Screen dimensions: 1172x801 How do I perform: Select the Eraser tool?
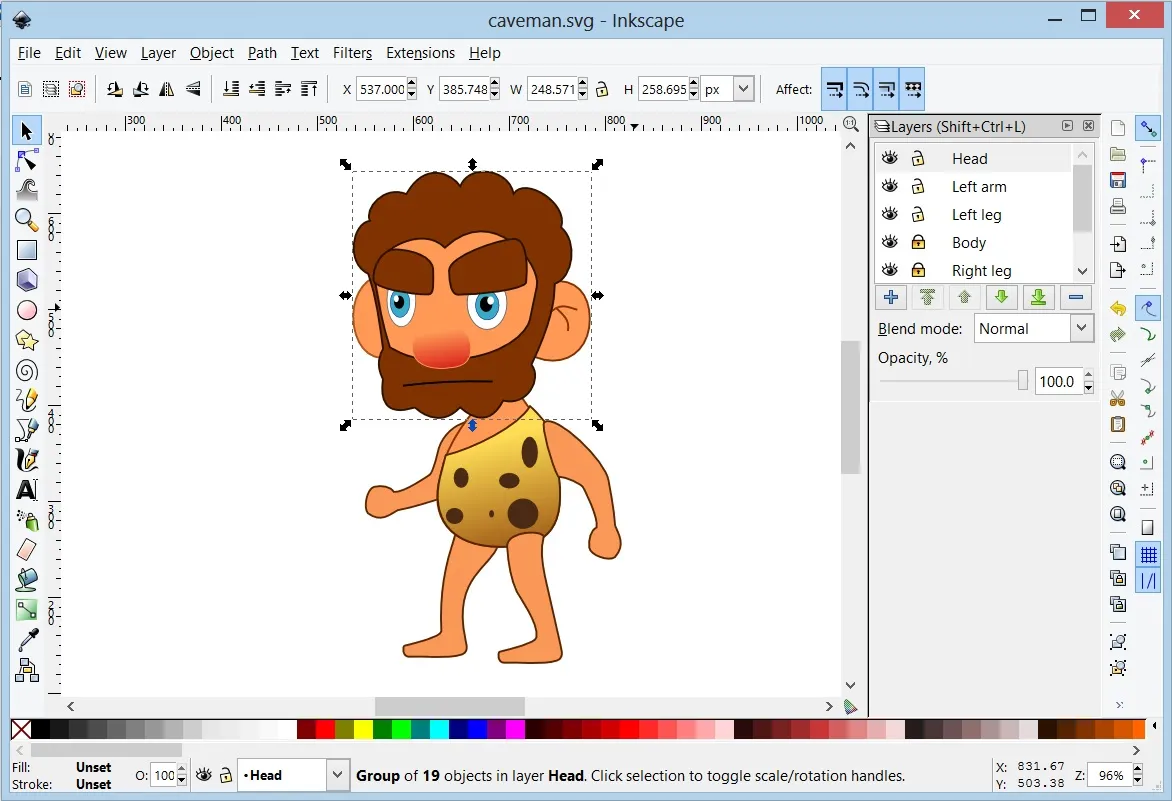click(x=27, y=550)
